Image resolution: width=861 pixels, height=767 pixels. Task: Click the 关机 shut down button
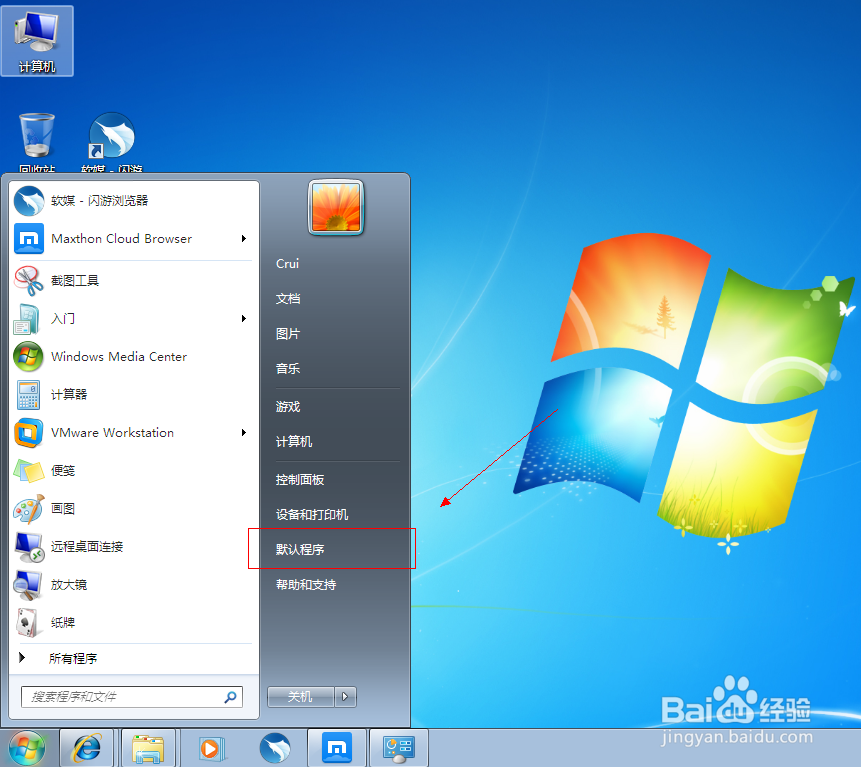point(301,697)
